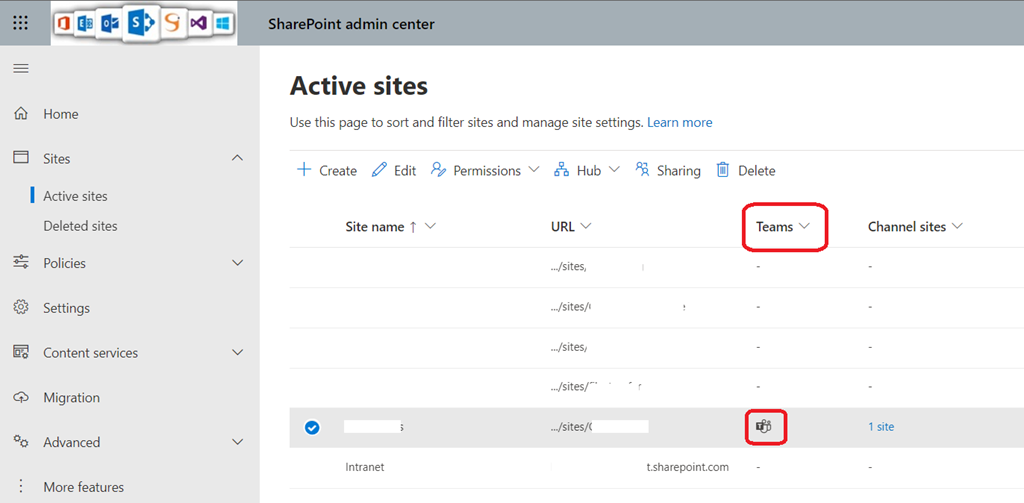The width and height of the screenshot is (1024, 503).
Task: Open the 1 site channel link
Action: (x=881, y=427)
